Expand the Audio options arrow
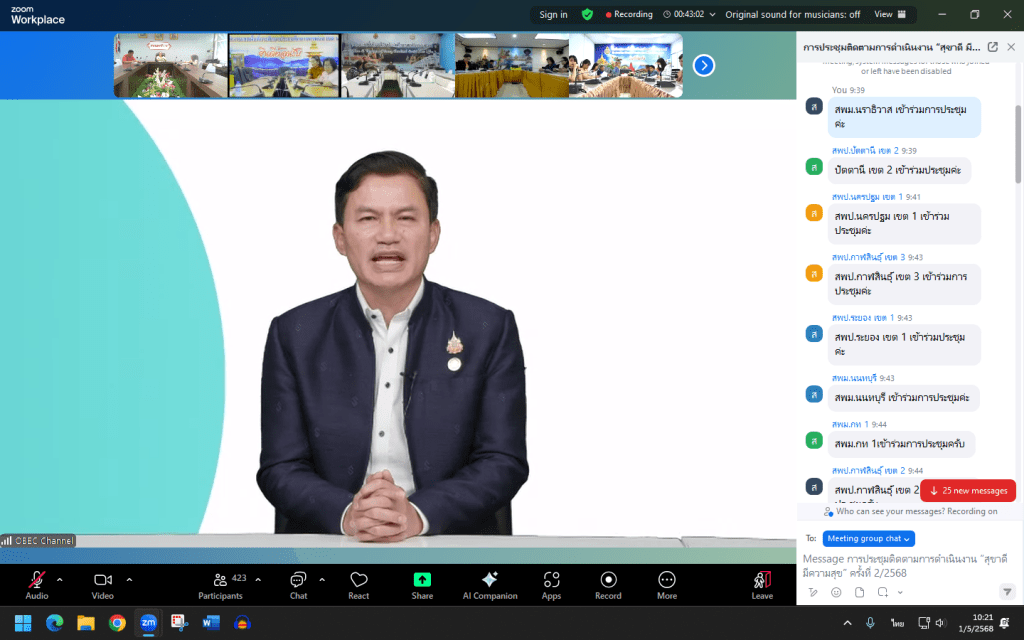The width and height of the screenshot is (1024, 640). click(59, 579)
